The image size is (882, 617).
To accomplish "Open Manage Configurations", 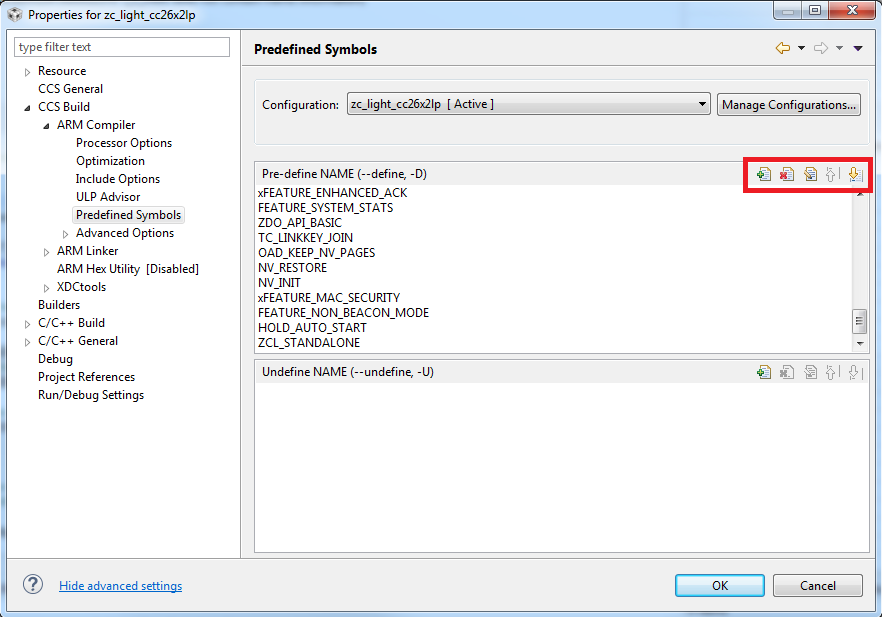I will (788, 104).
